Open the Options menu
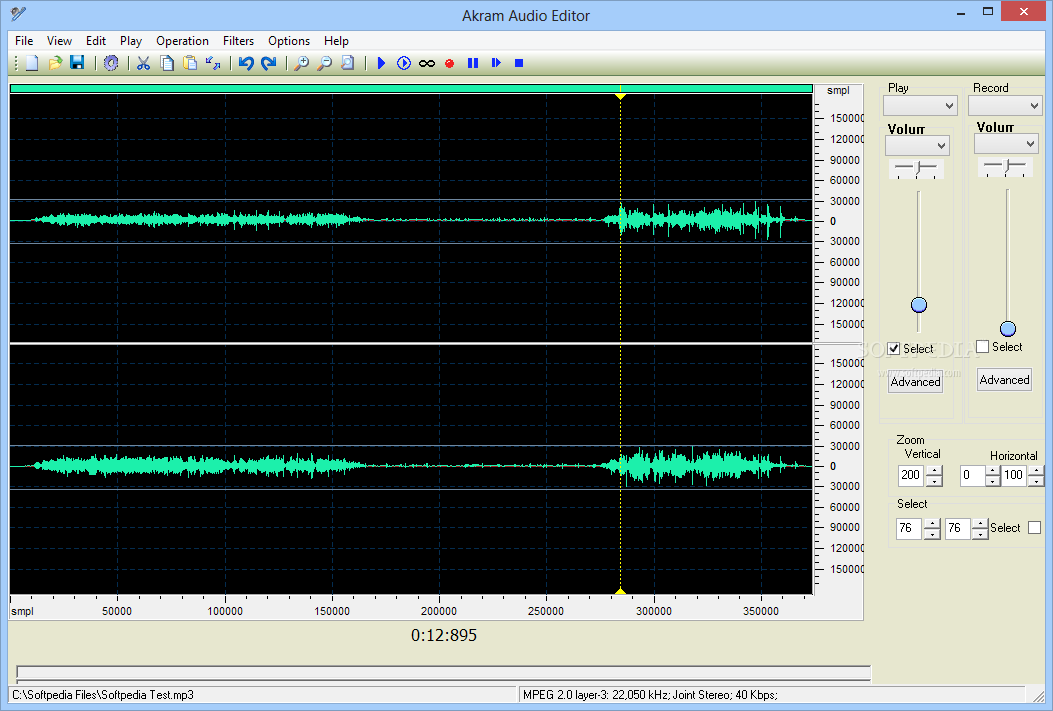 click(289, 41)
